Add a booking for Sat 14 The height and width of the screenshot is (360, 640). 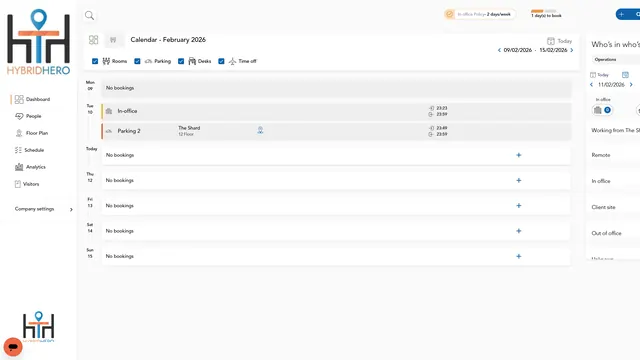518,231
